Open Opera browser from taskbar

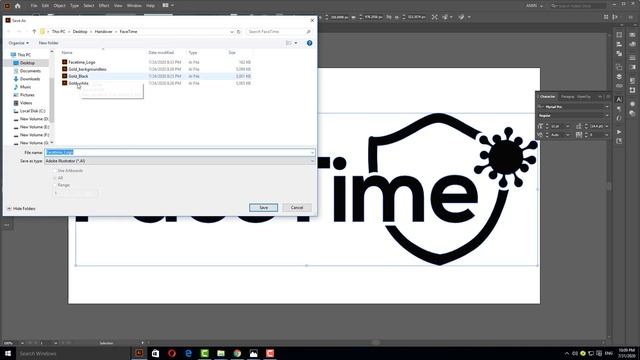(172, 353)
